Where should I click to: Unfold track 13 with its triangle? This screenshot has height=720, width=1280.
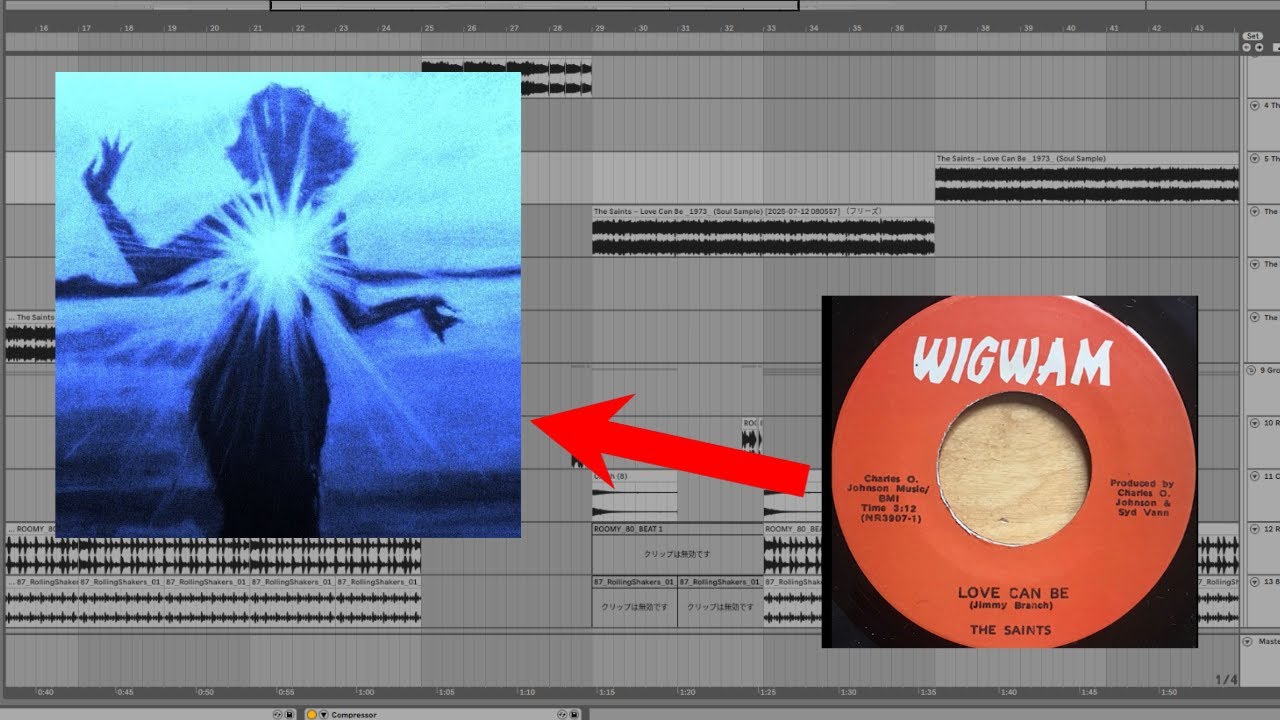click(x=1254, y=581)
